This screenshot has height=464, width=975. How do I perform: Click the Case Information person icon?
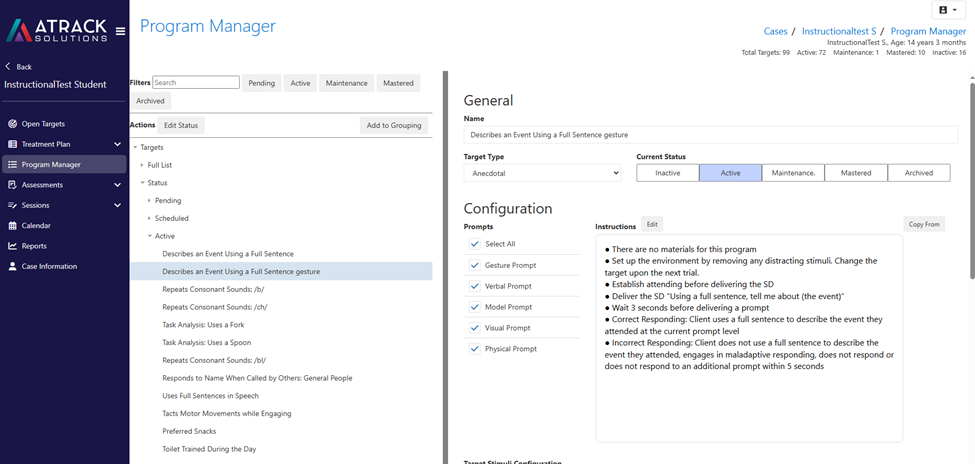pos(12,266)
